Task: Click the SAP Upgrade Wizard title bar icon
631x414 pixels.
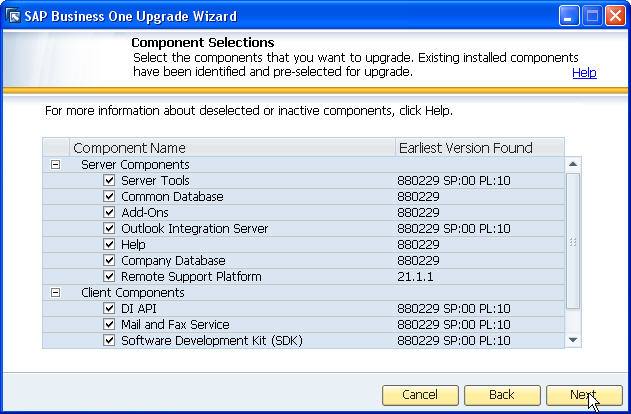Action: pos(13,16)
